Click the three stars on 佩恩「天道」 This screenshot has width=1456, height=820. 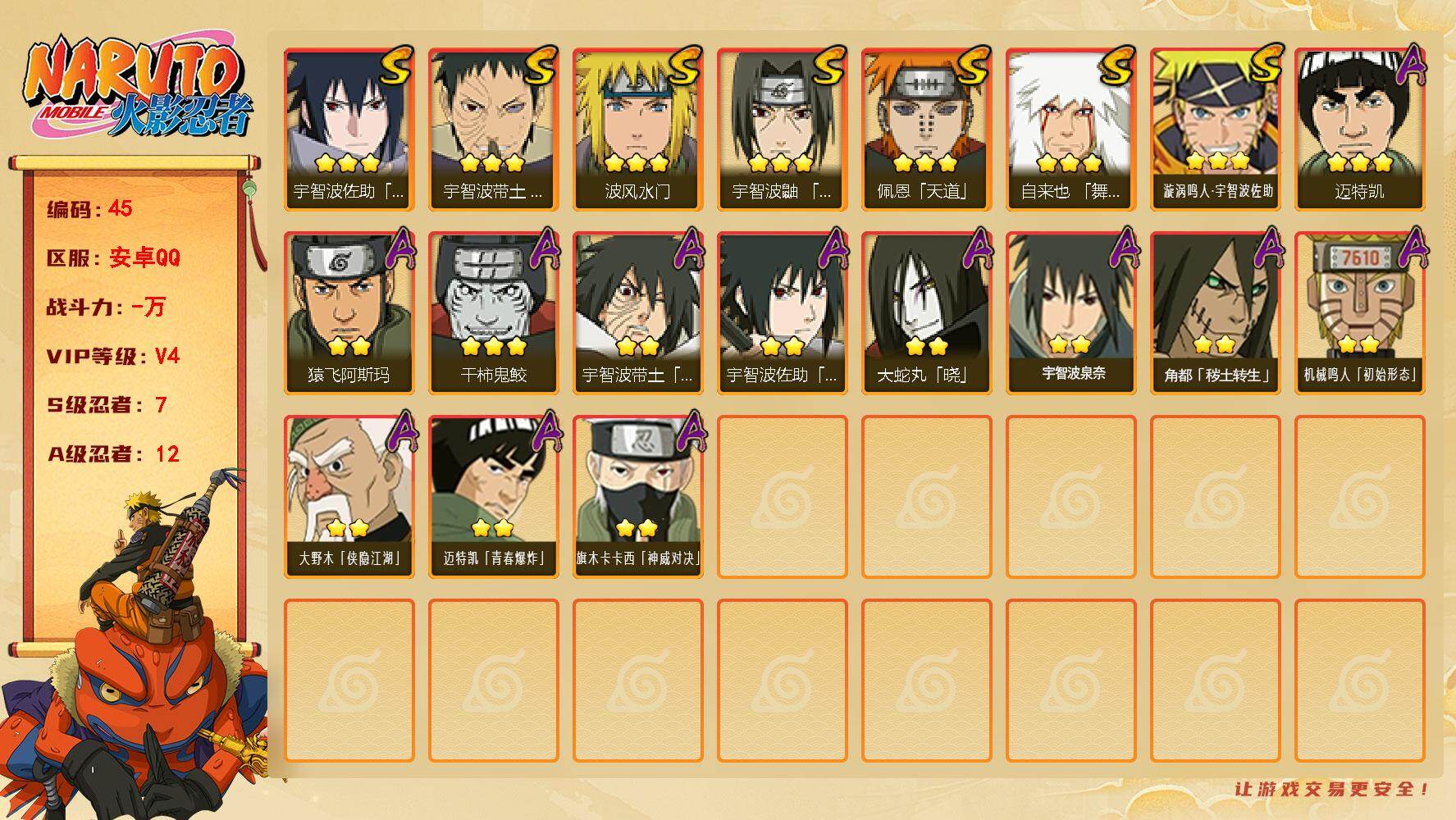tap(925, 162)
